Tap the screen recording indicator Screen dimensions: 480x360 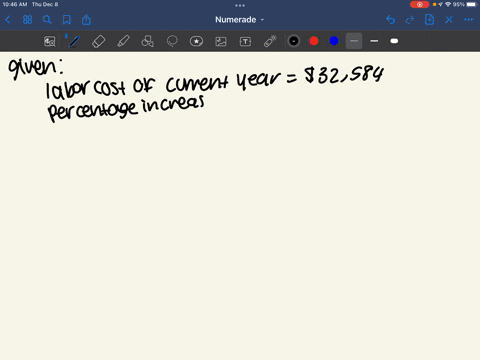click(419, 5)
